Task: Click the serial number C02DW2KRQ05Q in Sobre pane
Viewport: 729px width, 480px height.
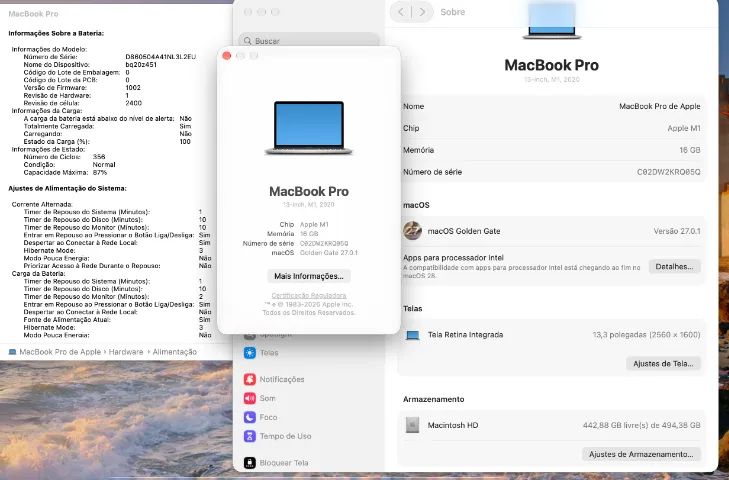Action: click(x=668, y=172)
